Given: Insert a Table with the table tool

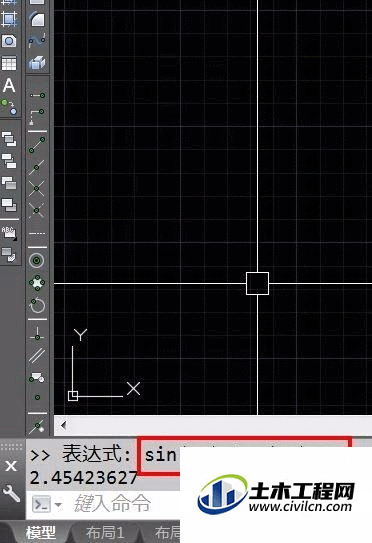Looking at the screenshot, I should 9,63.
